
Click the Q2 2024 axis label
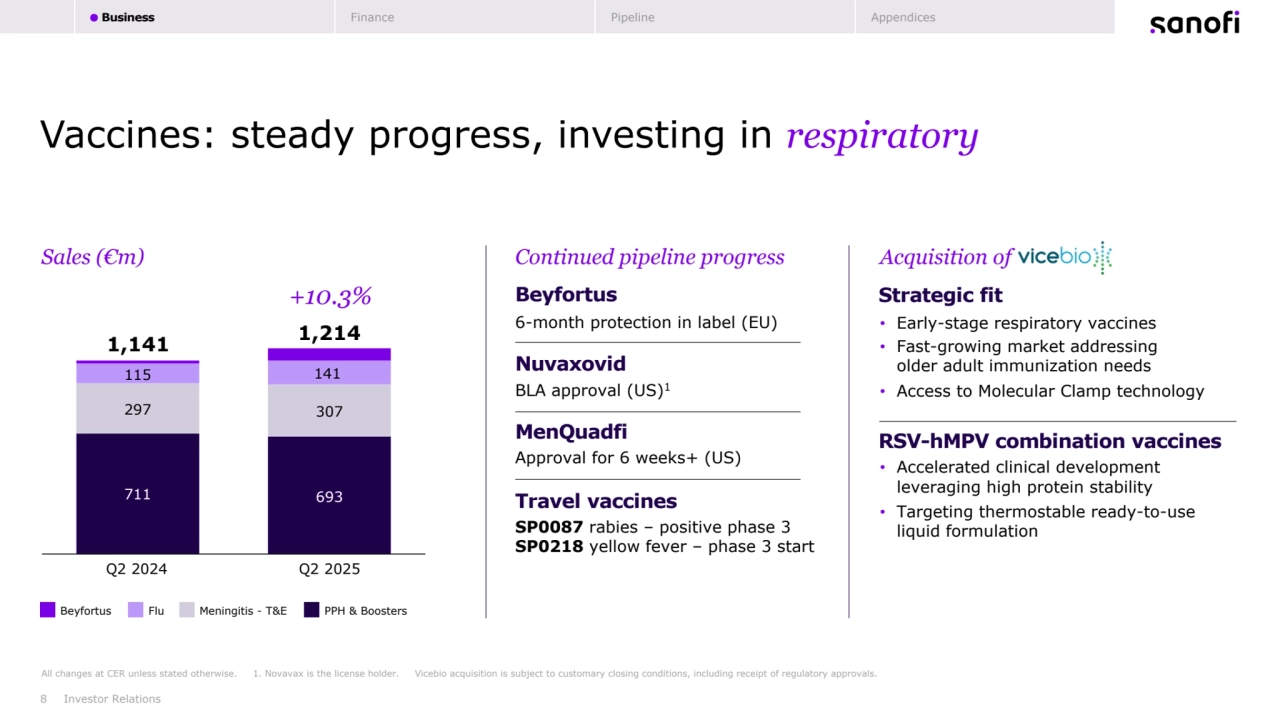click(137, 569)
